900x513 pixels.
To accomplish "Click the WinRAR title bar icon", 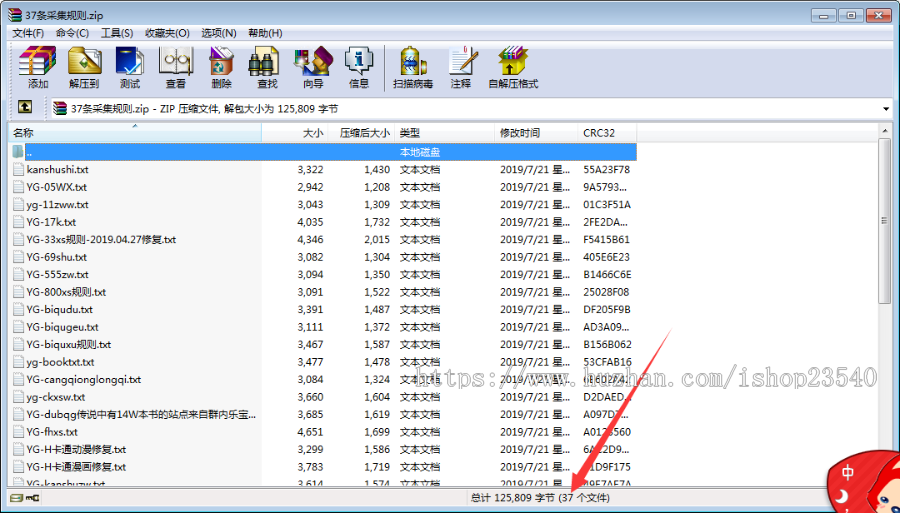I will pyautogui.click(x=15, y=15).
